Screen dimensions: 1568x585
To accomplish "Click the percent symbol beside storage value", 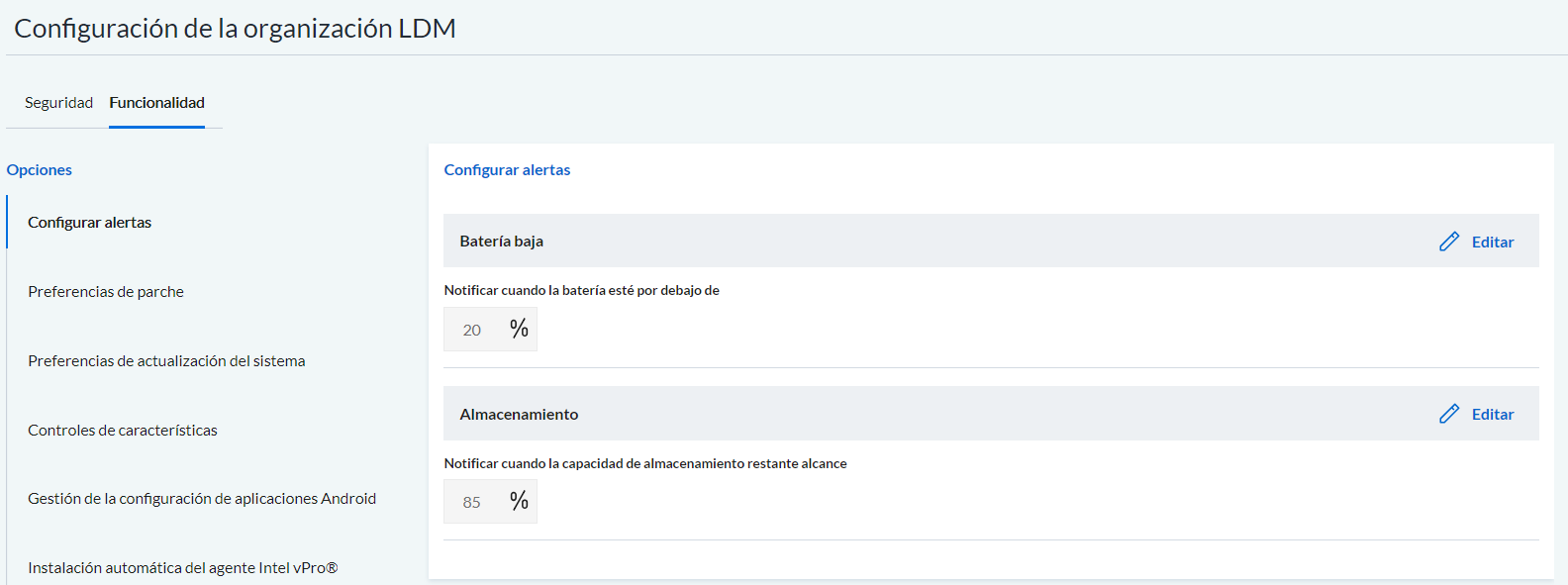I will [x=519, y=501].
